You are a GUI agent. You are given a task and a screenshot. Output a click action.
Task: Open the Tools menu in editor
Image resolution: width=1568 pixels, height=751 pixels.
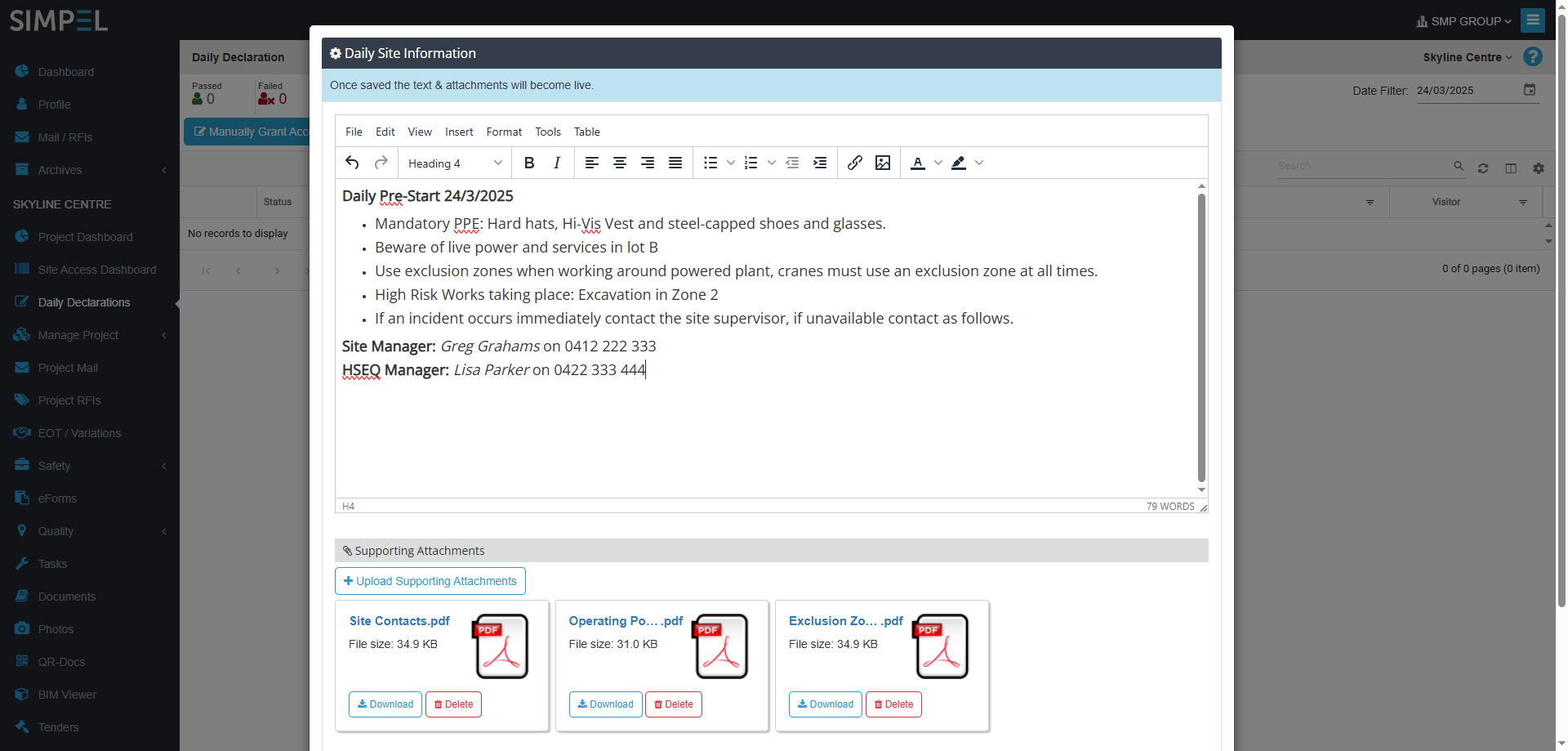pos(548,132)
